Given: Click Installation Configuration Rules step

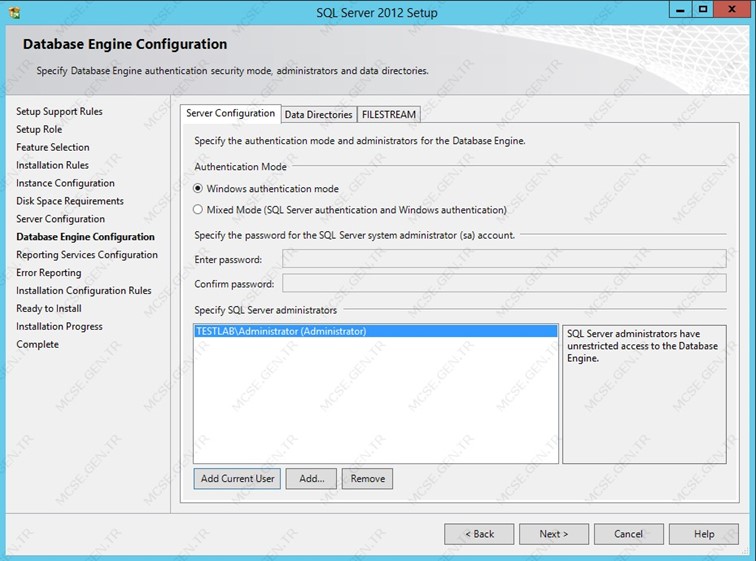Looking at the screenshot, I should click(83, 291).
